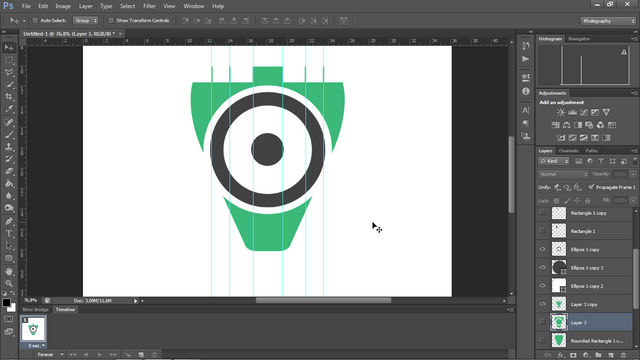640x360 pixels.
Task: Add a Brightness/Contrast adjustment
Action: [561, 112]
